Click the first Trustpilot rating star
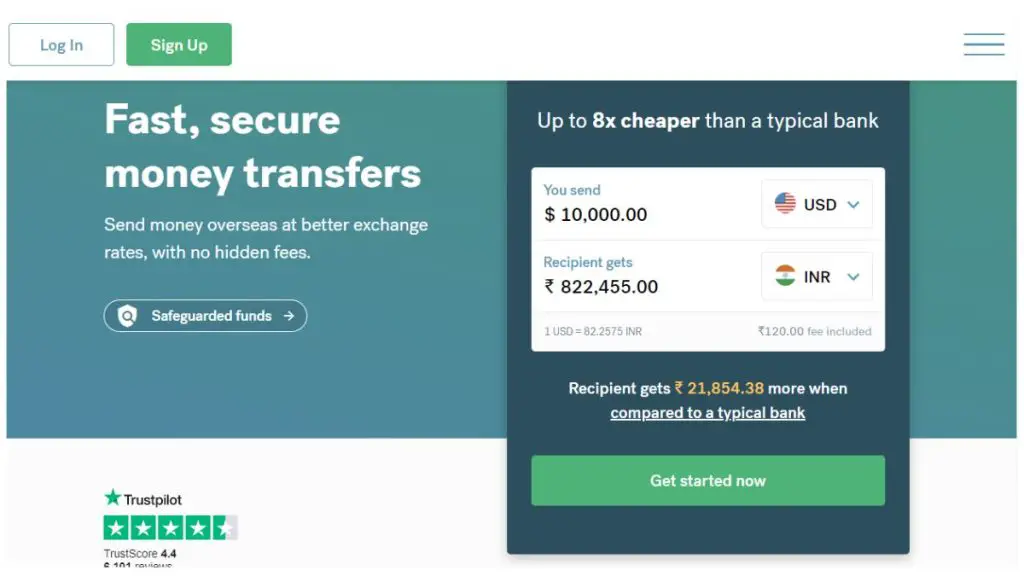1024x576 pixels. [x=116, y=528]
